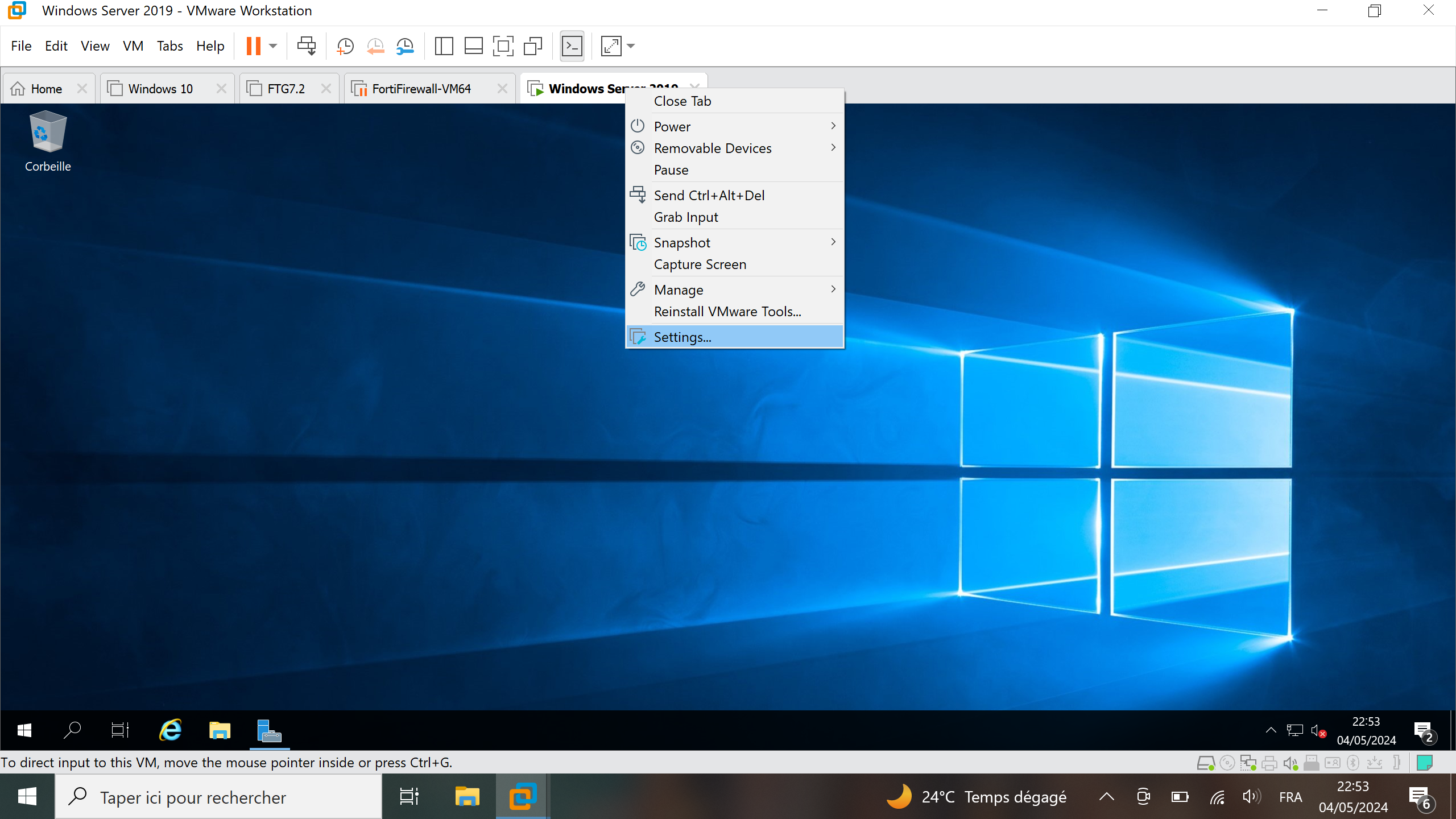The image size is (1456, 819).
Task: Open the Tabs menu
Action: pyautogui.click(x=169, y=46)
